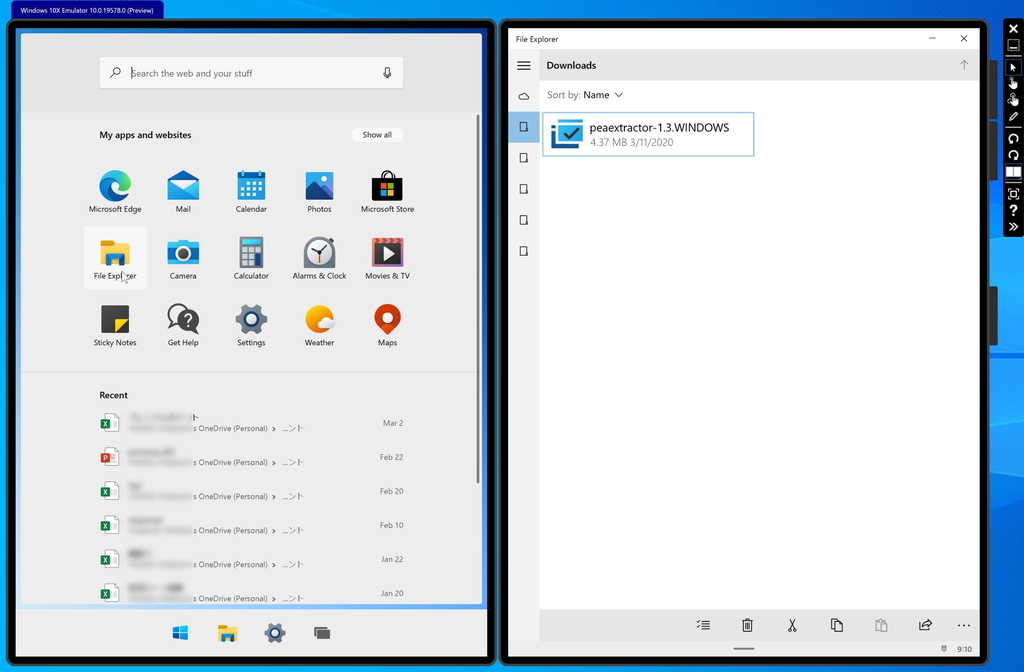
Task: Open the File Explorer hamburger menu
Action: [524, 65]
